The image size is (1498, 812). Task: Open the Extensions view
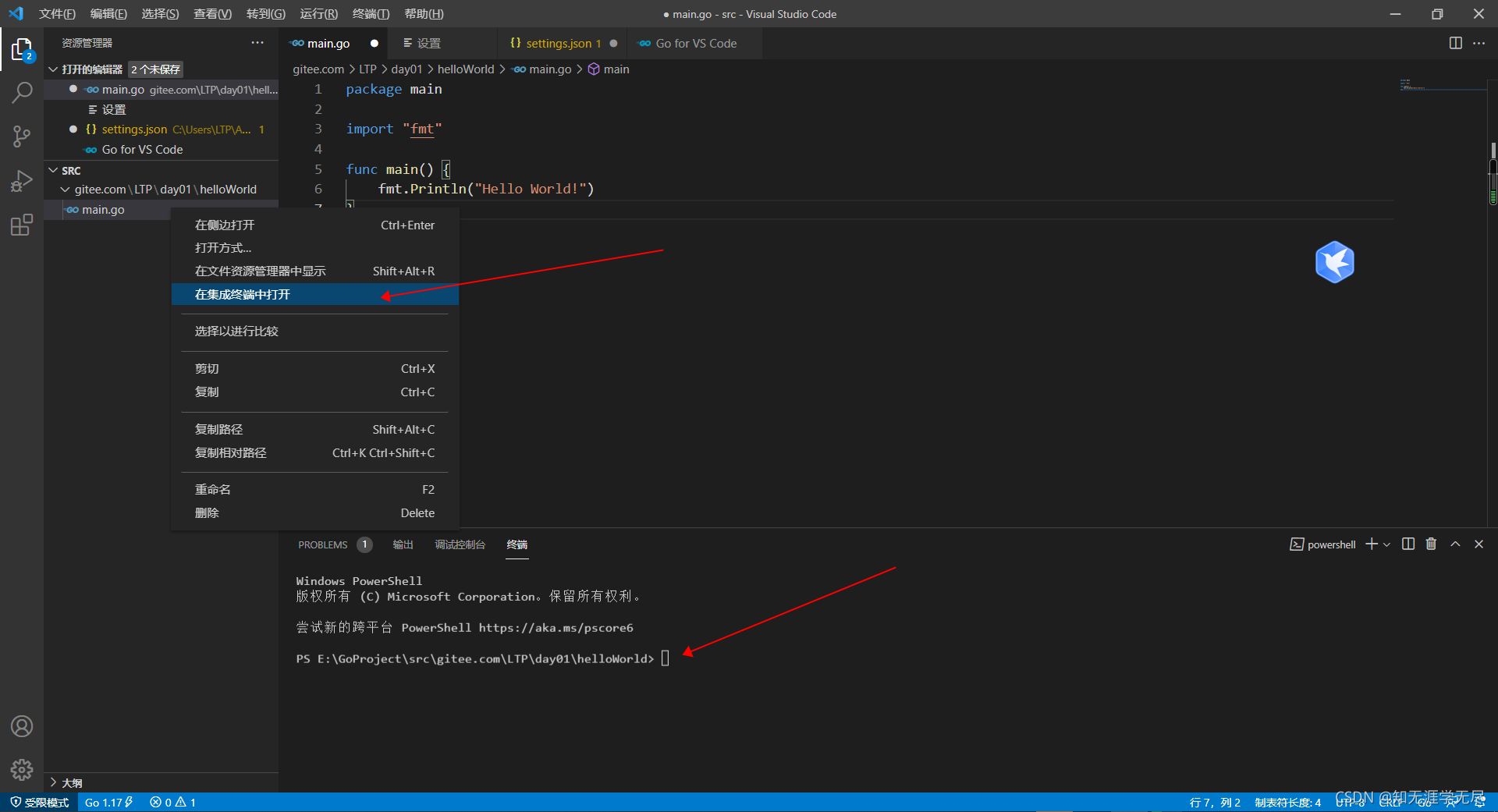point(22,225)
